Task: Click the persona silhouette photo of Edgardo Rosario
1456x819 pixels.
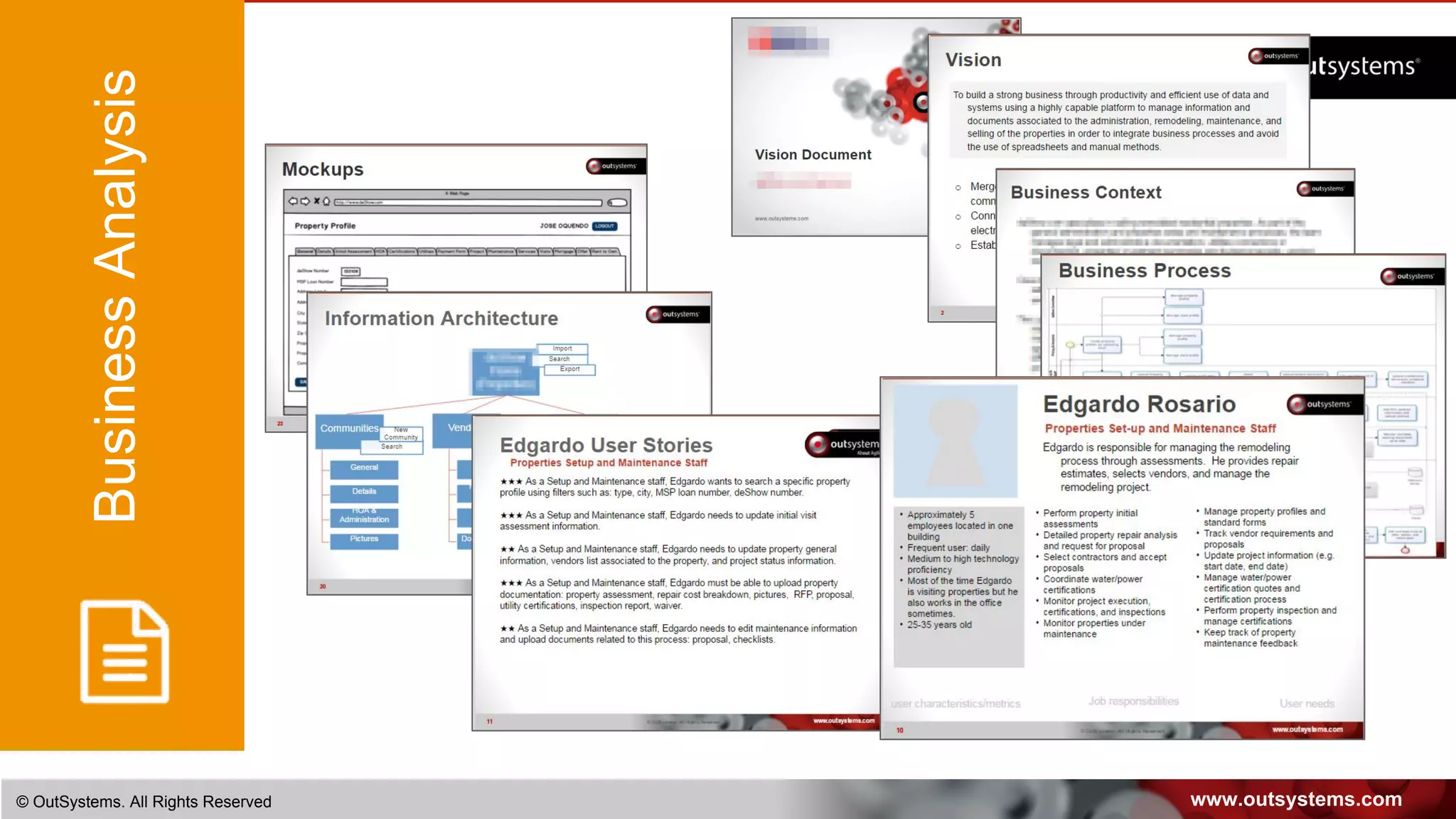Action: click(x=955, y=441)
